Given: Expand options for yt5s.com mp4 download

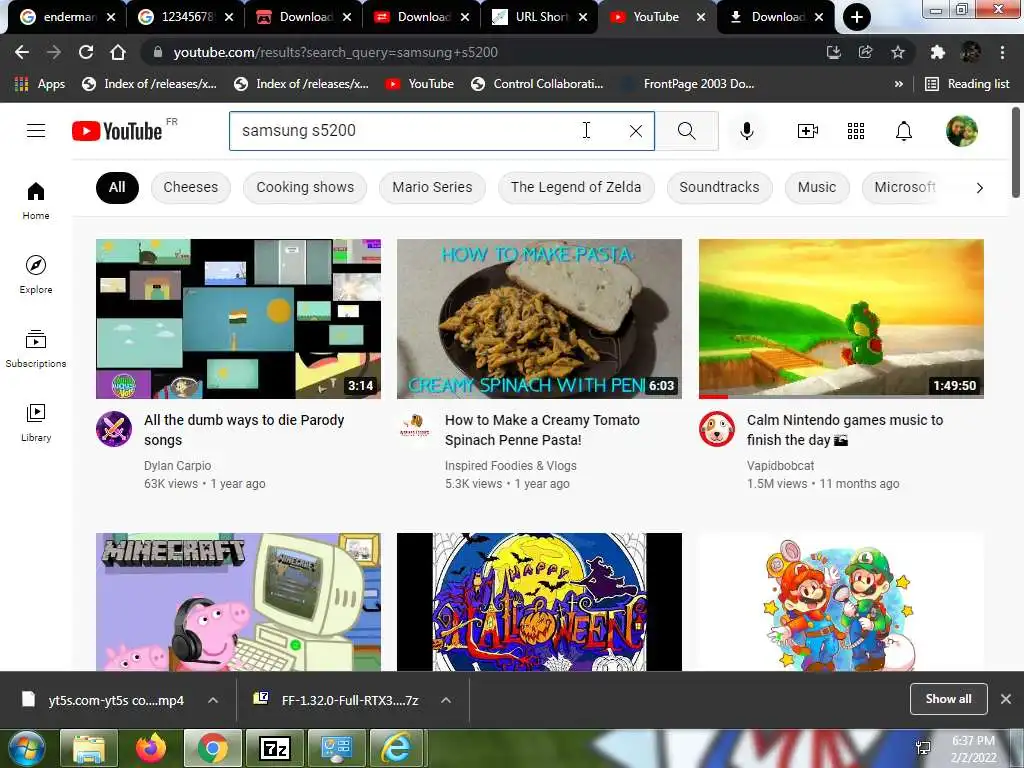Looking at the screenshot, I should coord(213,700).
